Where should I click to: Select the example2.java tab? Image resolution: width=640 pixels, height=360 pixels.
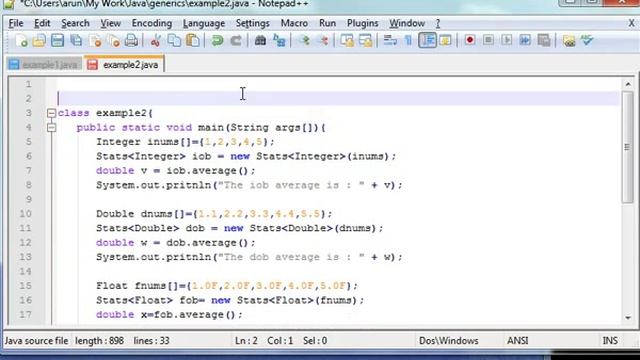[124, 64]
